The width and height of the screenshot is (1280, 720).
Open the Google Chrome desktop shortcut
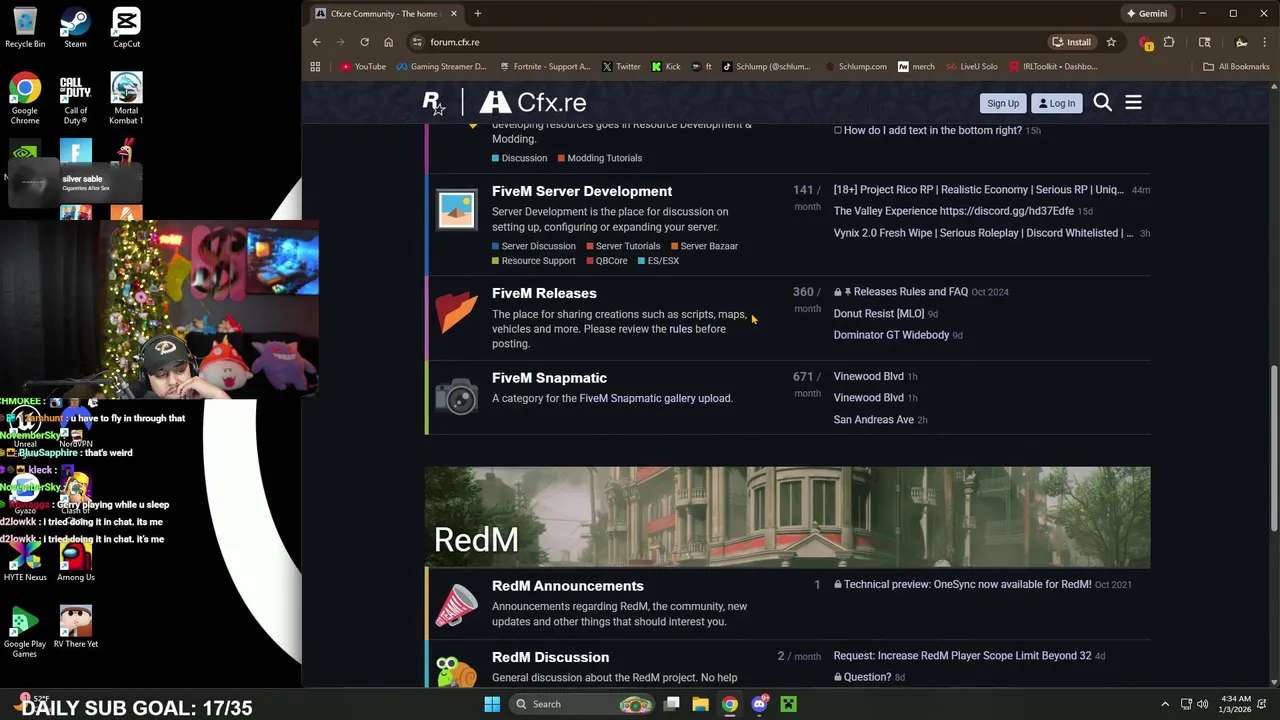coord(25,99)
